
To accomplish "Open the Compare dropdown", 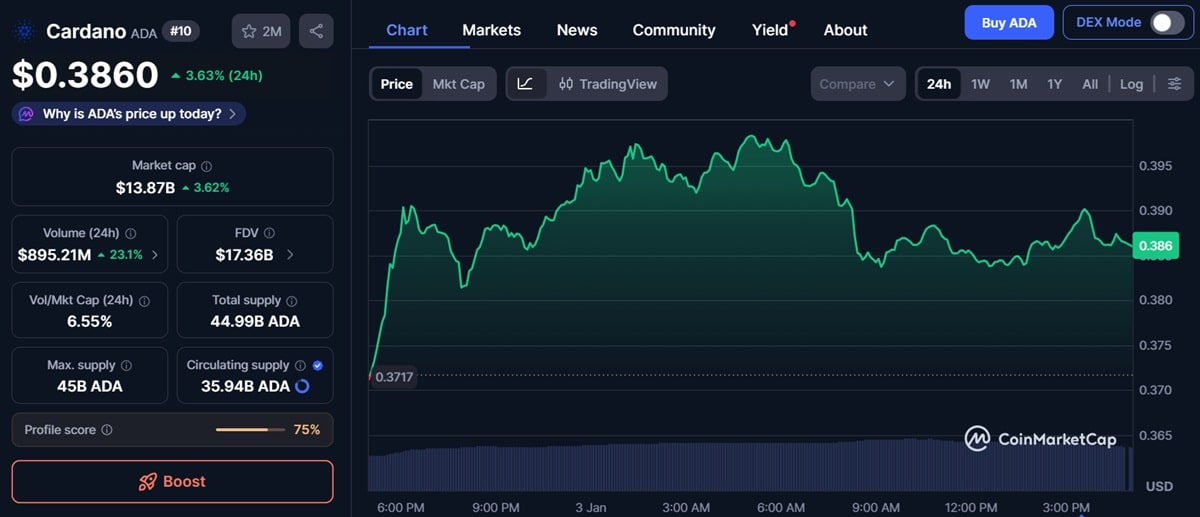I will tap(858, 84).
